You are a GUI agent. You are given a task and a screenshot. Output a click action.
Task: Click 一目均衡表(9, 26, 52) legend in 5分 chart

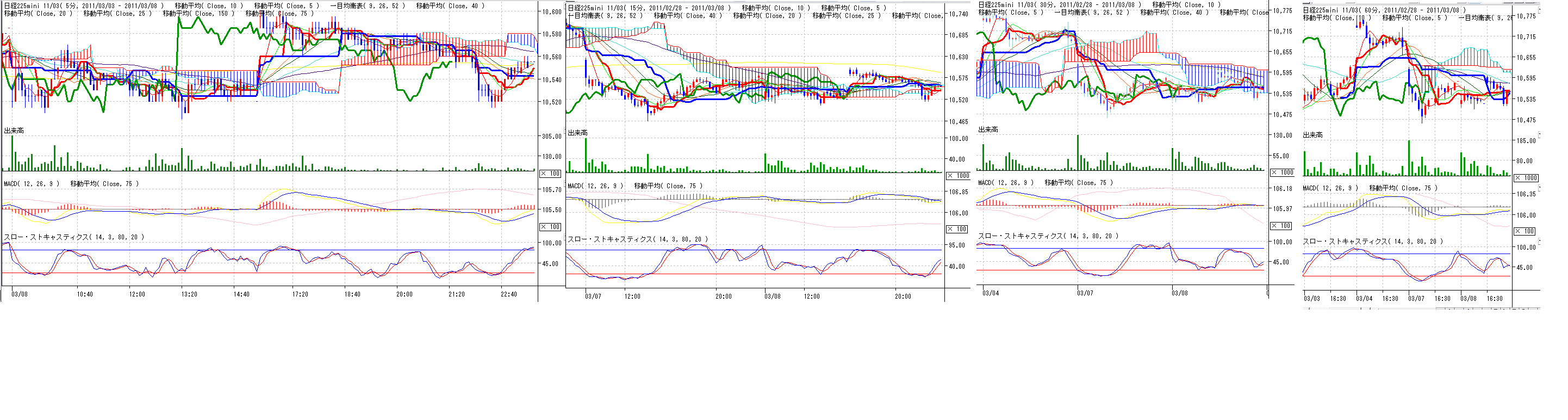pyautogui.click(x=368, y=6)
